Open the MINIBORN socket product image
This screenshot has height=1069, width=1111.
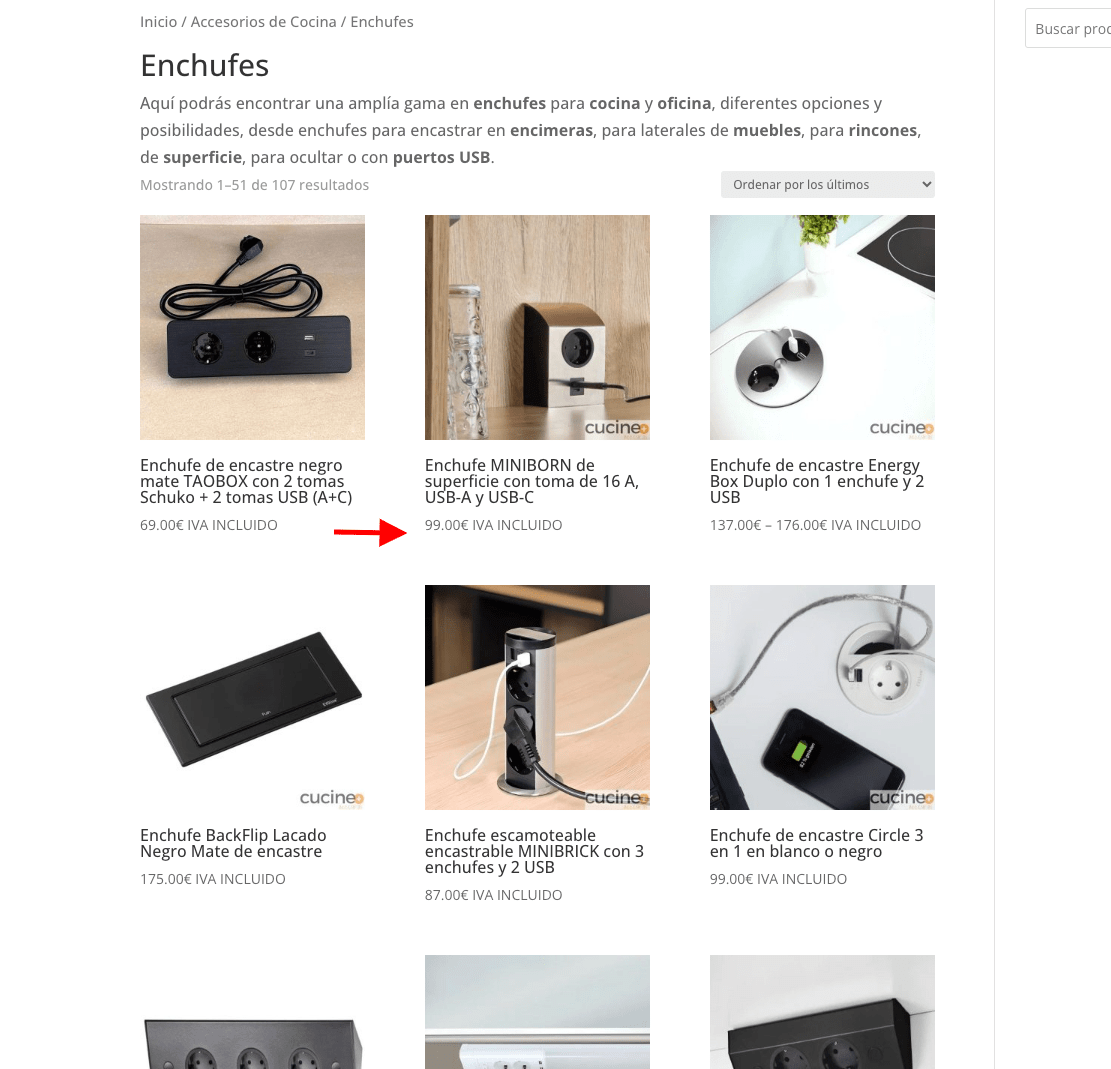click(537, 327)
